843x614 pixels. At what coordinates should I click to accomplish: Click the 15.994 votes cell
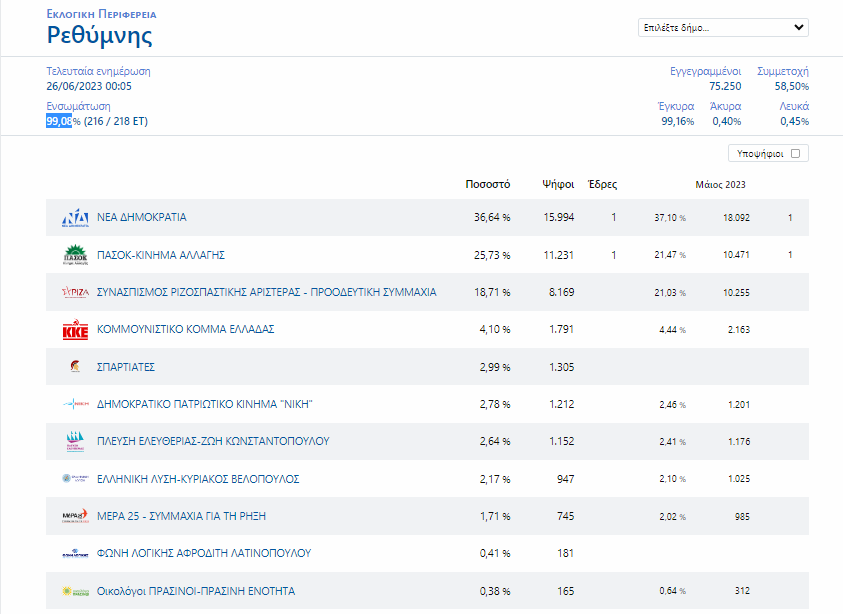pyautogui.click(x=559, y=217)
